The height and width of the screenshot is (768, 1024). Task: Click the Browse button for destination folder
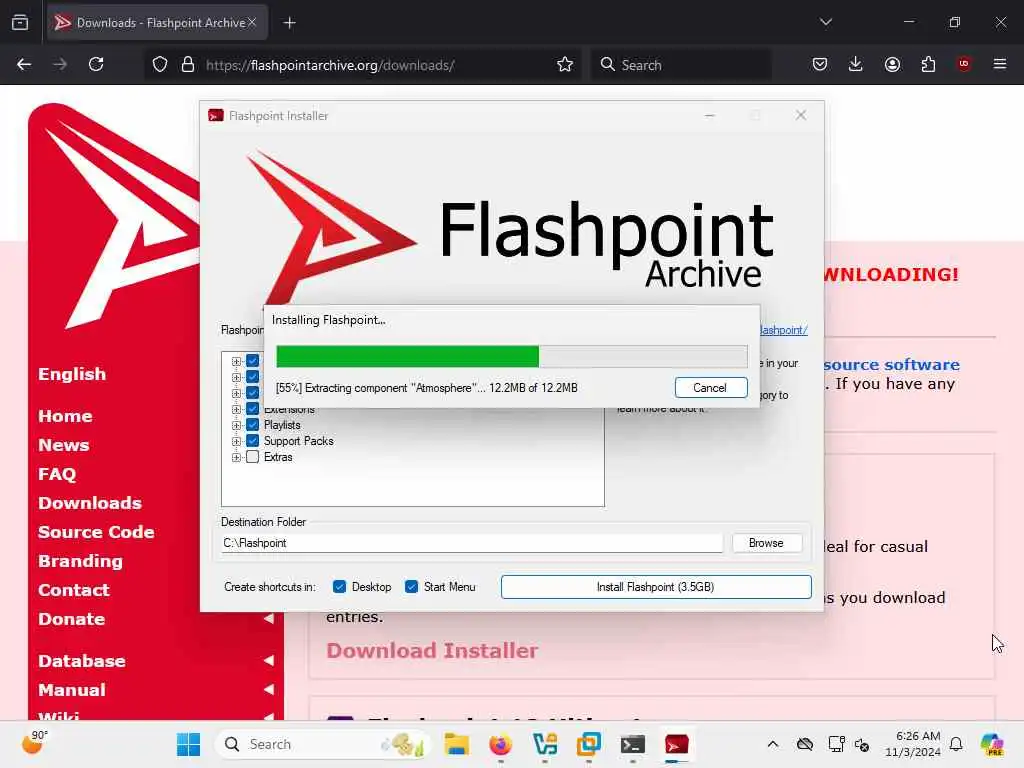(766, 543)
